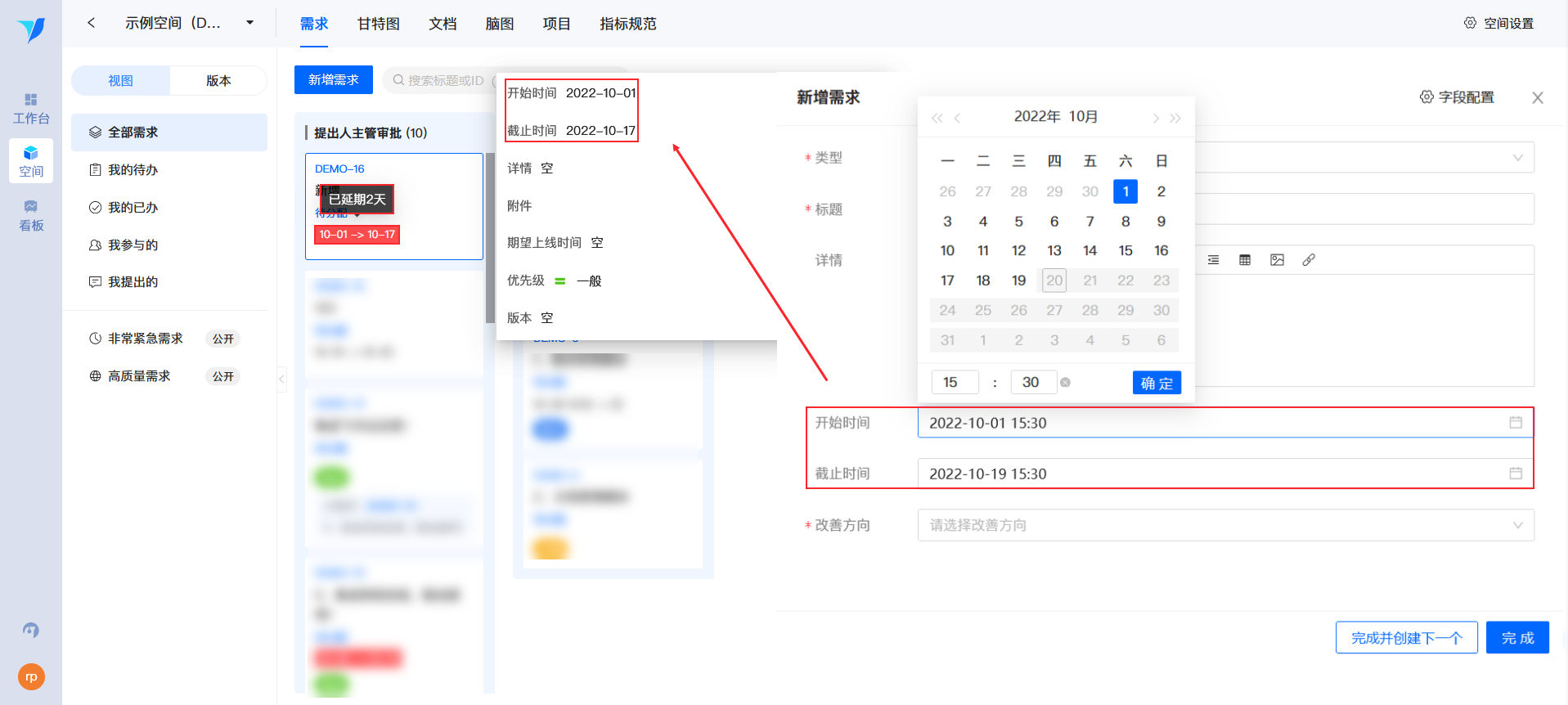Open the orange user avatar
This screenshot has width=1568, height=705.
tap(31, 677)
